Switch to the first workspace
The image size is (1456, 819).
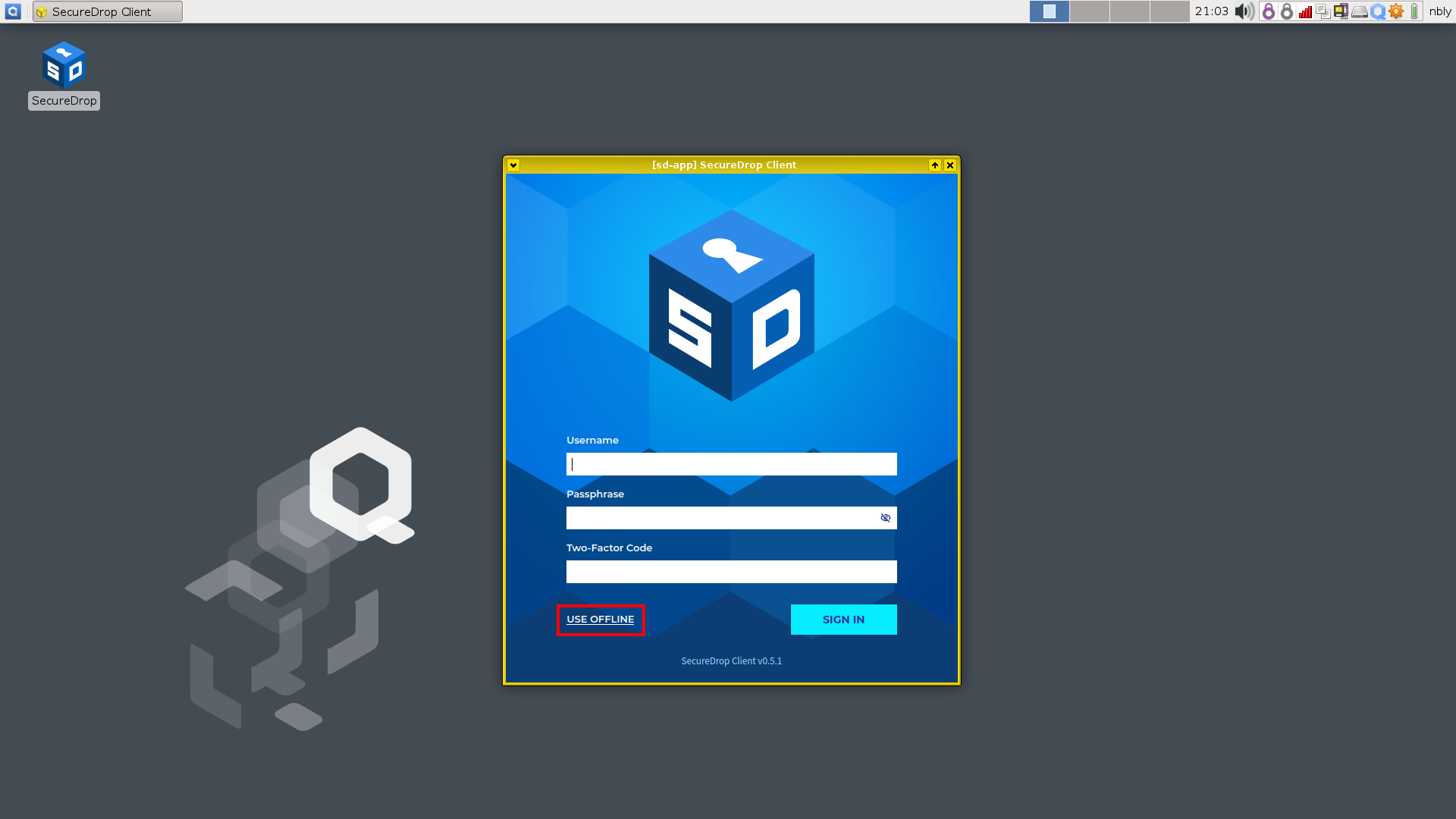pyautogui.click(x=1050, y=11)
